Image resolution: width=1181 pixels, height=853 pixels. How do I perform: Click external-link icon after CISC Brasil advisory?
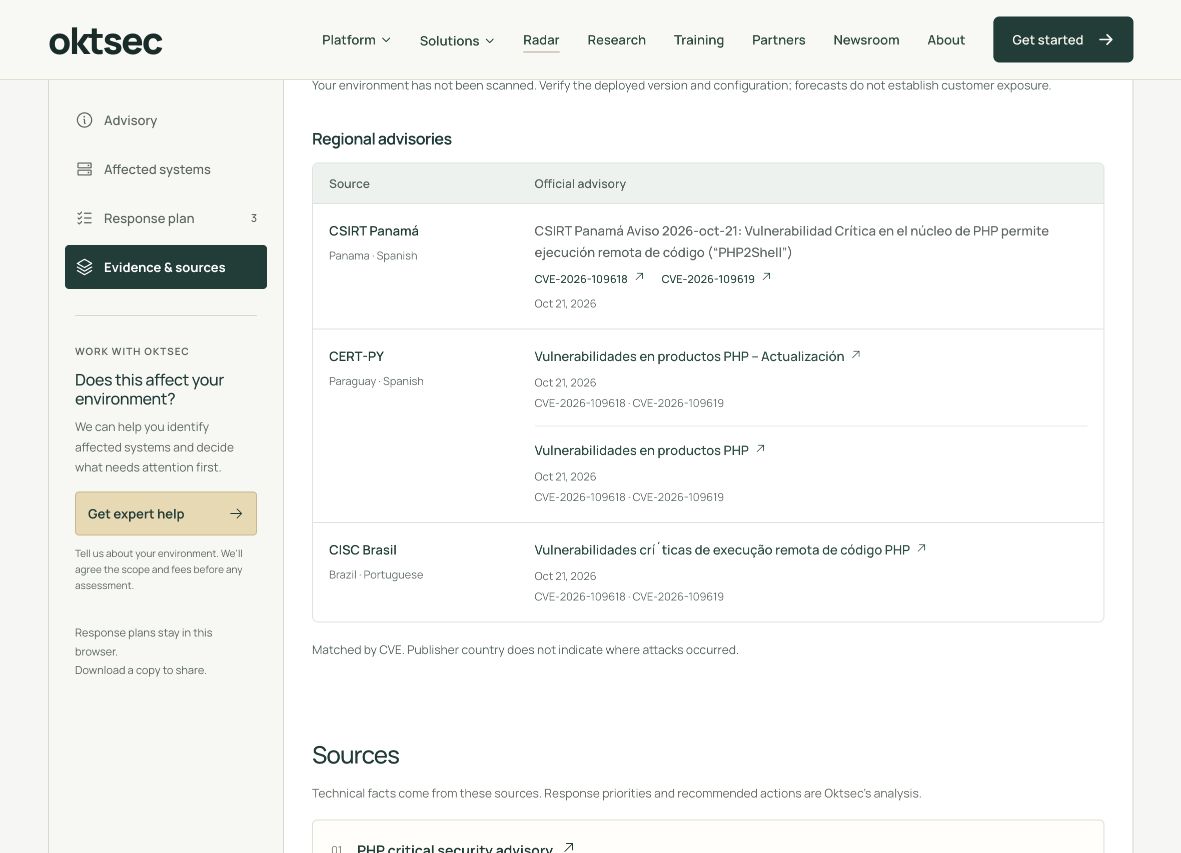click(x=921, y=547)
